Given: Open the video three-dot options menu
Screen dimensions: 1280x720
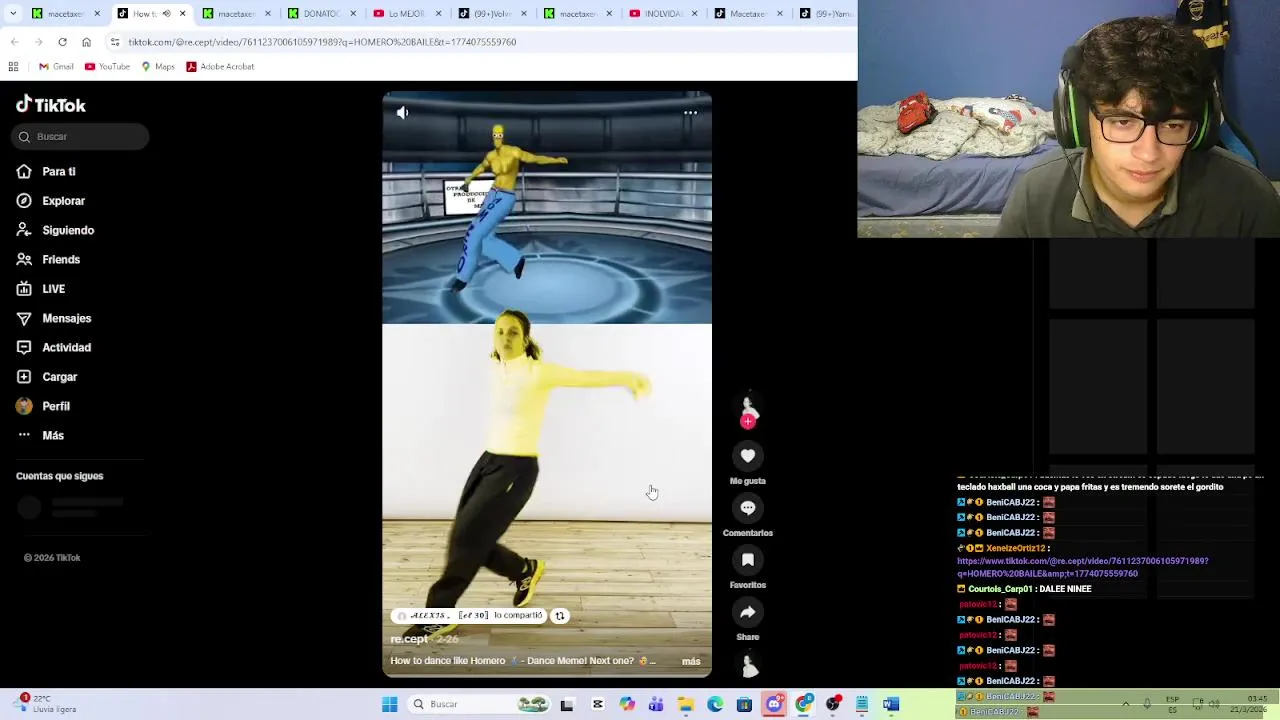Looking at the screenshot, I should pos(690,113).
